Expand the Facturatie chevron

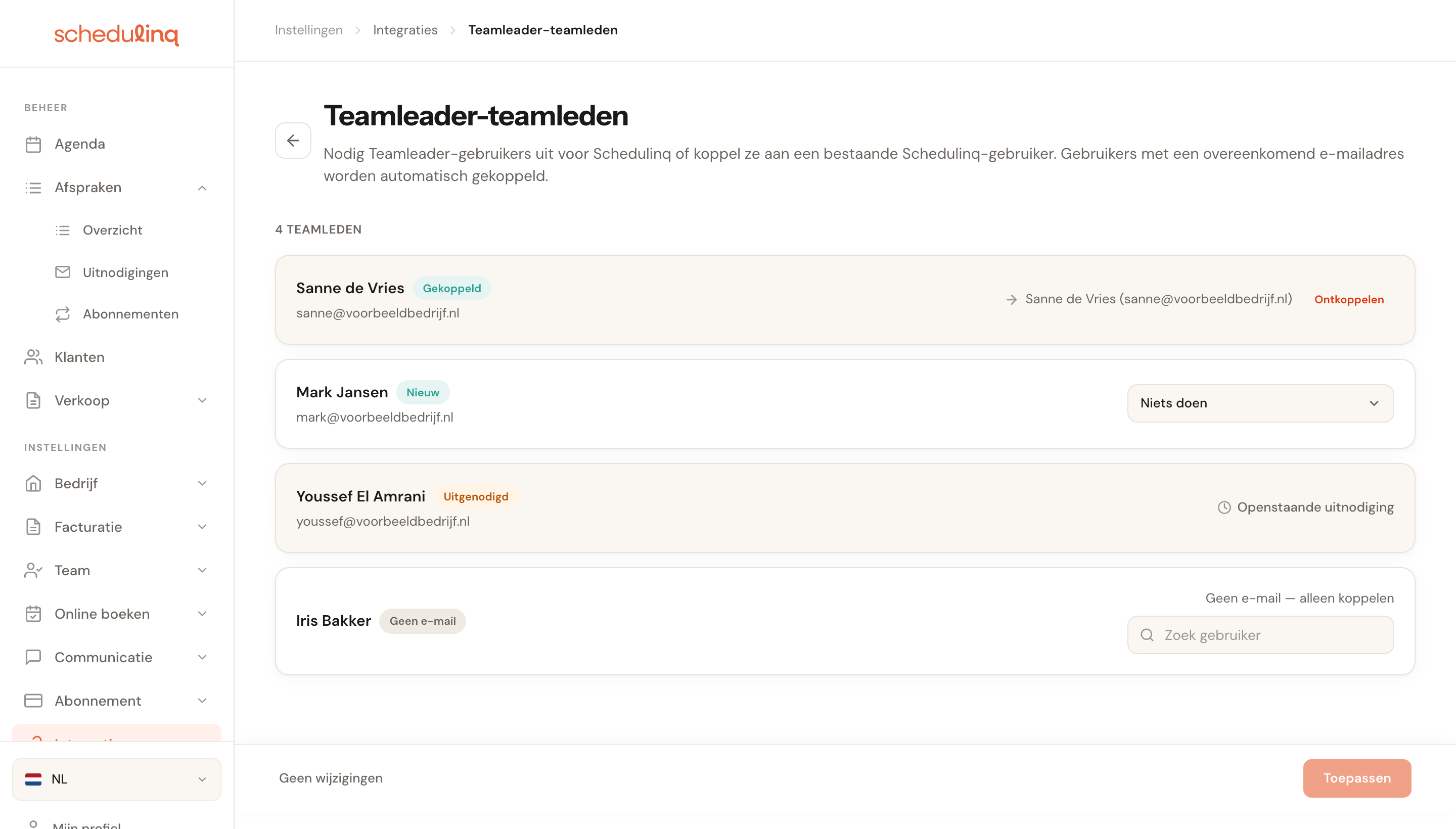(x=202, y=527)
